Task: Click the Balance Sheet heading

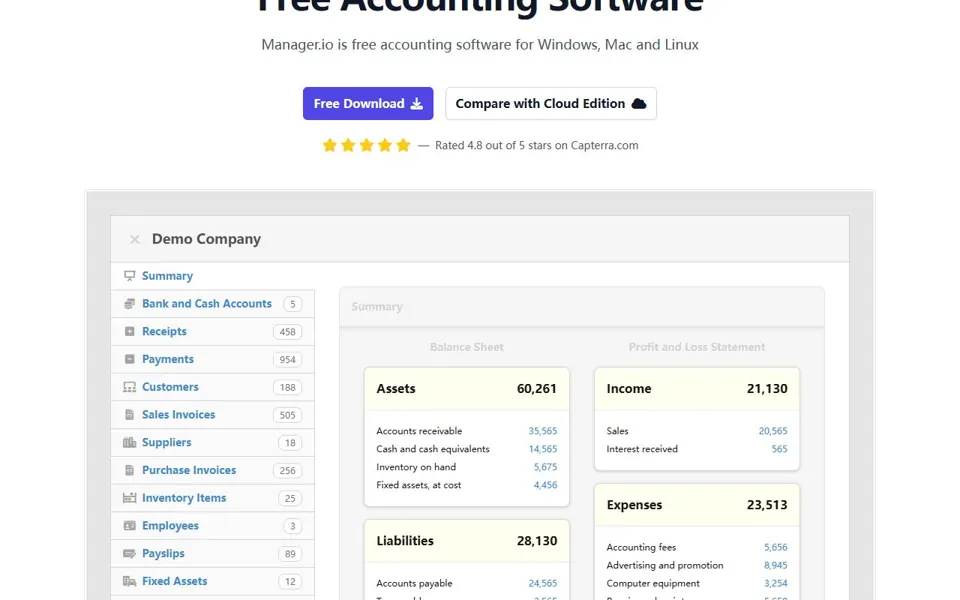Action: click(x=467, y=347)
